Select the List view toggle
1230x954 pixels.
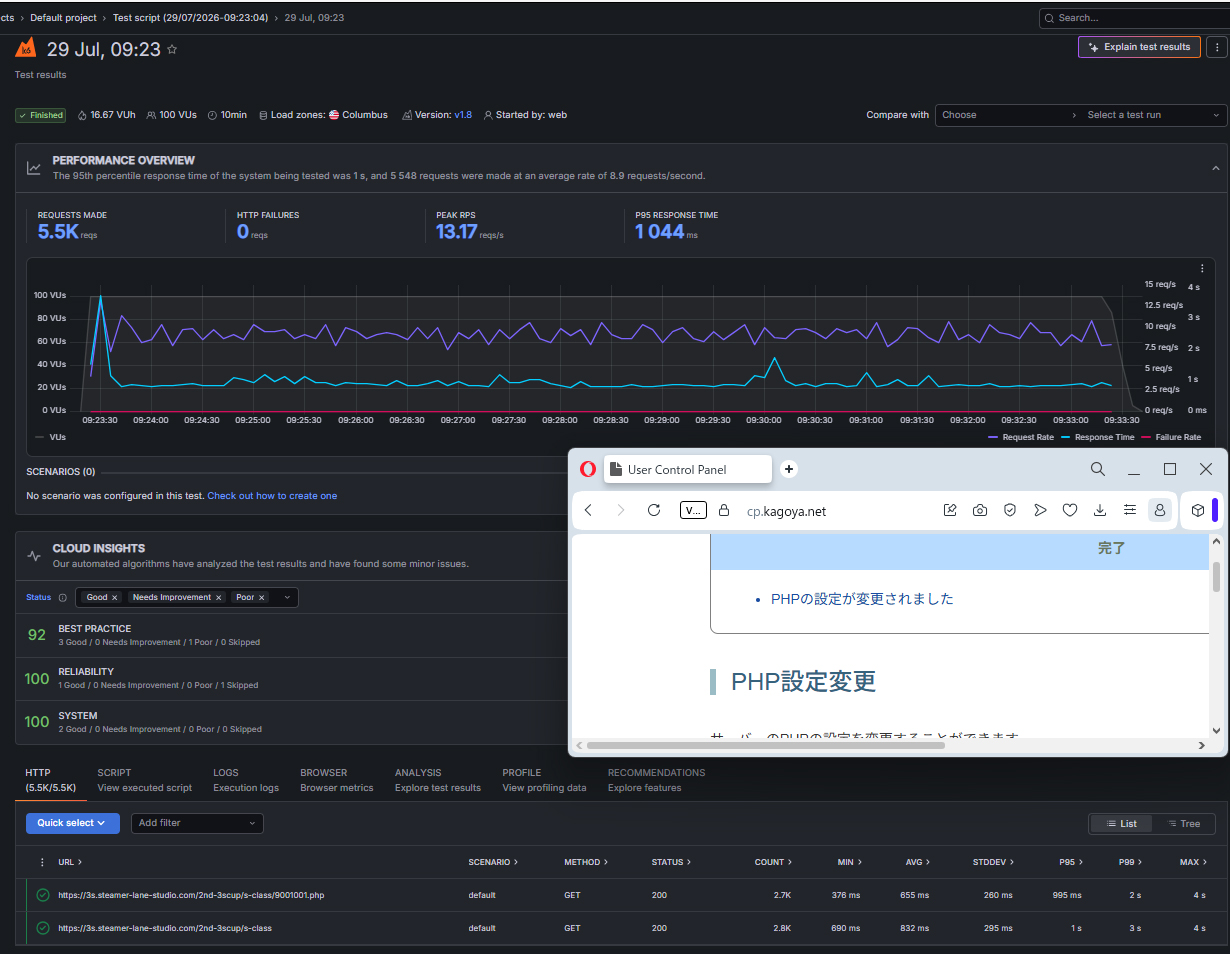(x=1120, y=824)
